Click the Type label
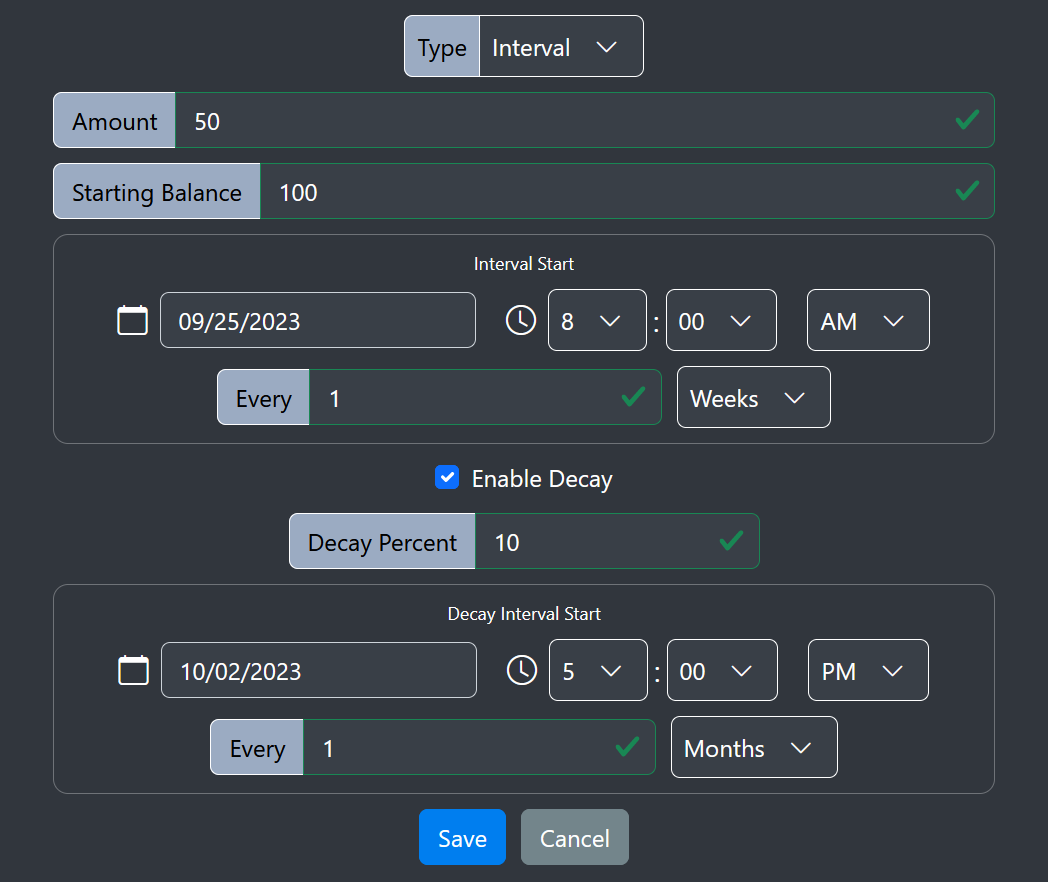The width and height of the screenshot is (1048, 882). (x=442, y=47)
